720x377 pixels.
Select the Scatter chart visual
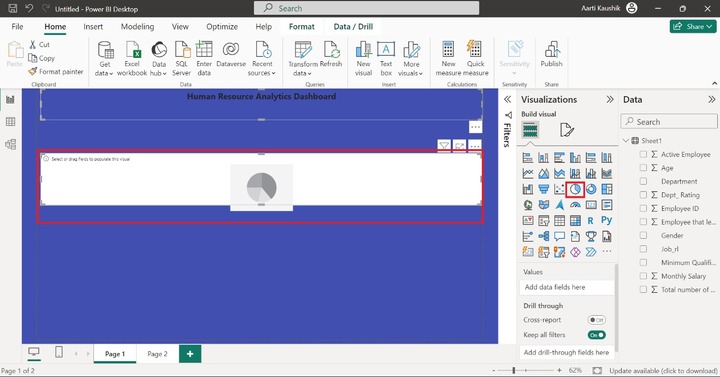559,189
